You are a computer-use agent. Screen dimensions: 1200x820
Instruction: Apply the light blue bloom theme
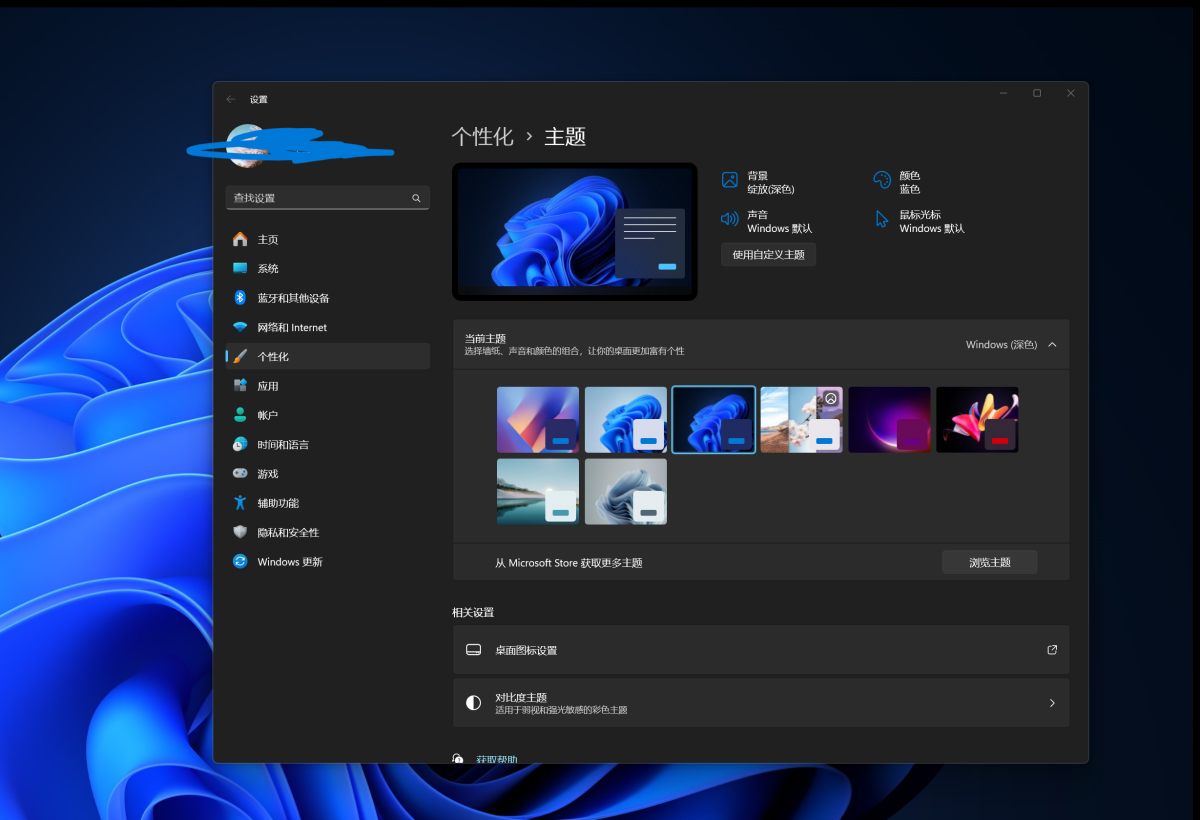click(x=626, y=420)
